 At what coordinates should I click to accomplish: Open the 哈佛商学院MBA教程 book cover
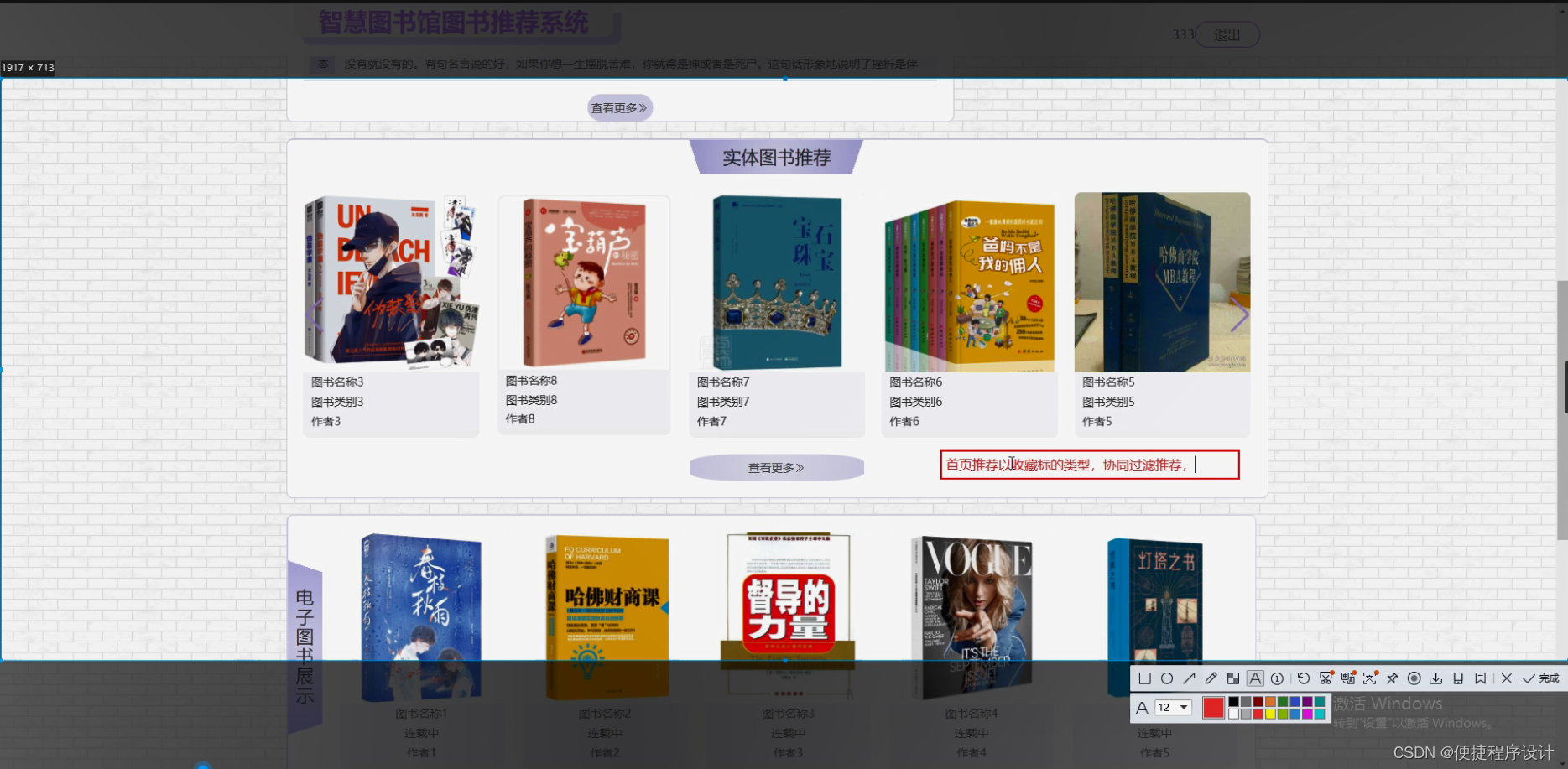[x=1162, y=283]
